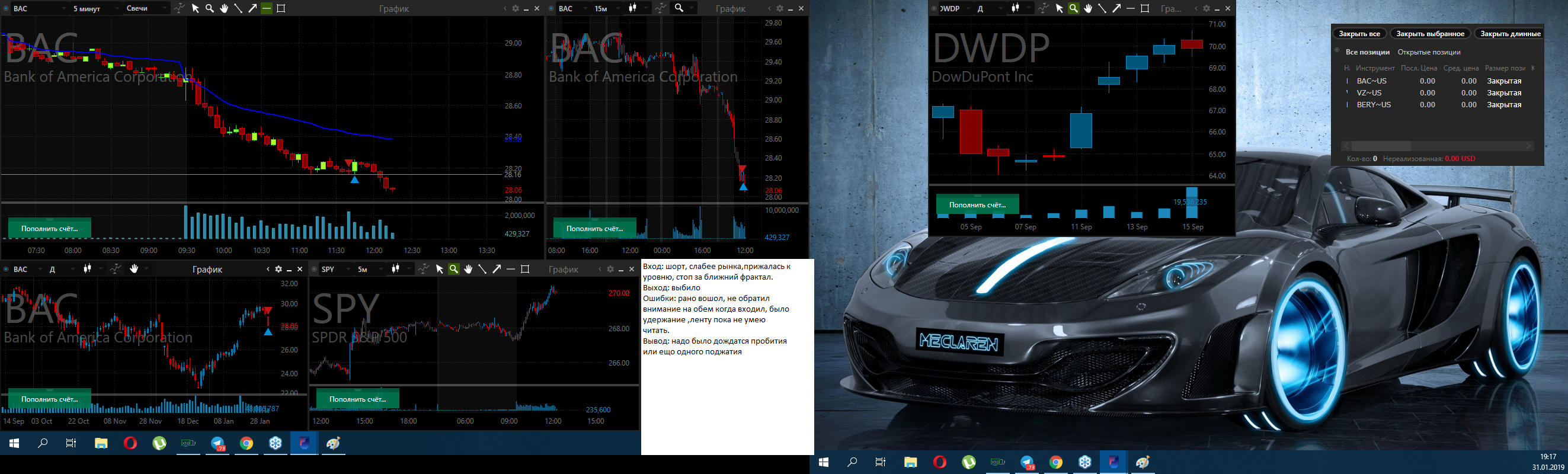Open the '15м' timeframe dropdown
1568x474 pixels.
(607, 8)
